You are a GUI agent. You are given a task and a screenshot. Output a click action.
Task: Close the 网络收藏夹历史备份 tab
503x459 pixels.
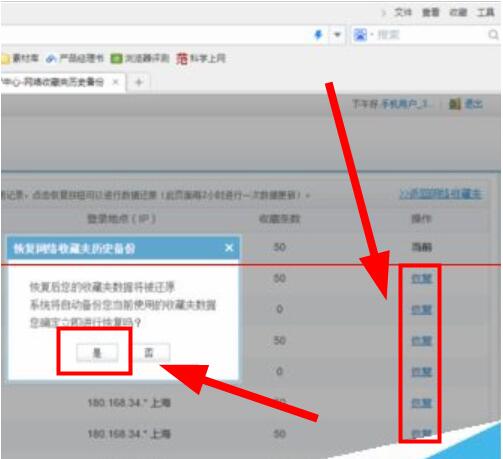coord(115,82)
